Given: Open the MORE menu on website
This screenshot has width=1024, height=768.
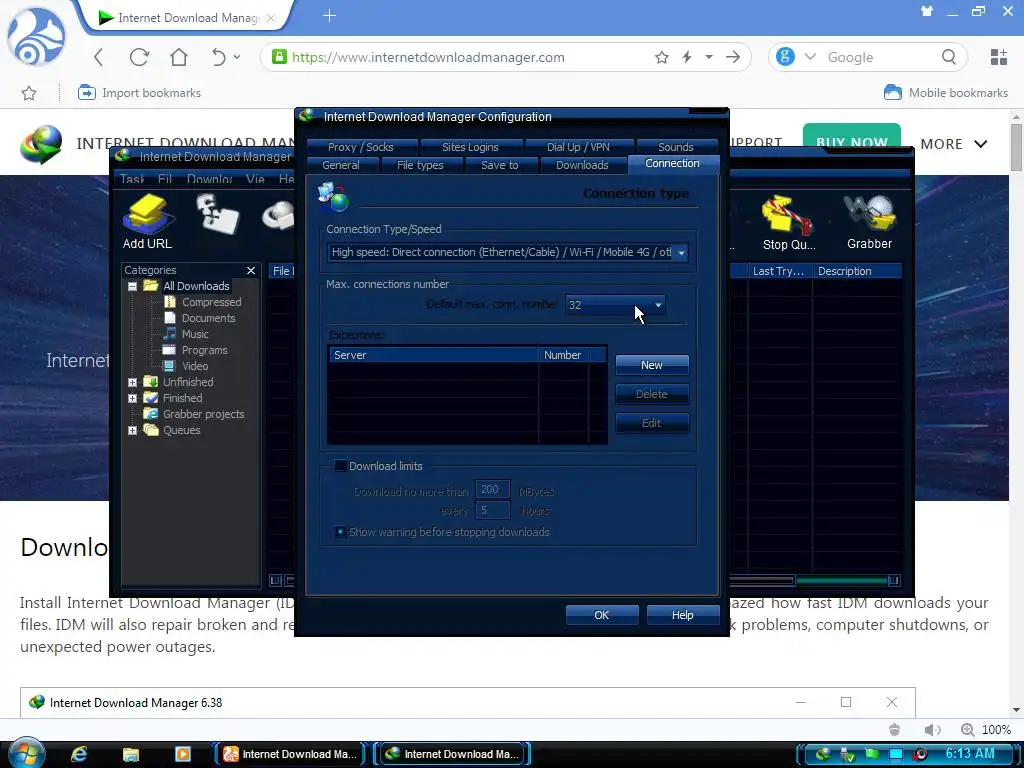Looking at the screenshot, I should [x=953, y=144].
